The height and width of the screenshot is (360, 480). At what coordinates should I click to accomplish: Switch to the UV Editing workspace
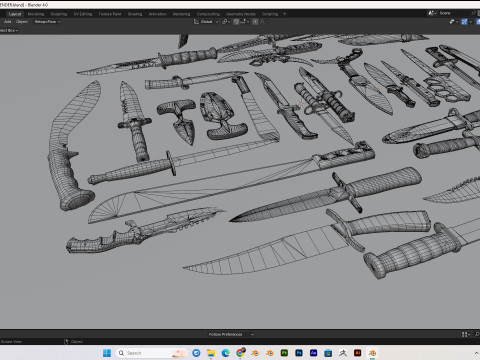83,14
